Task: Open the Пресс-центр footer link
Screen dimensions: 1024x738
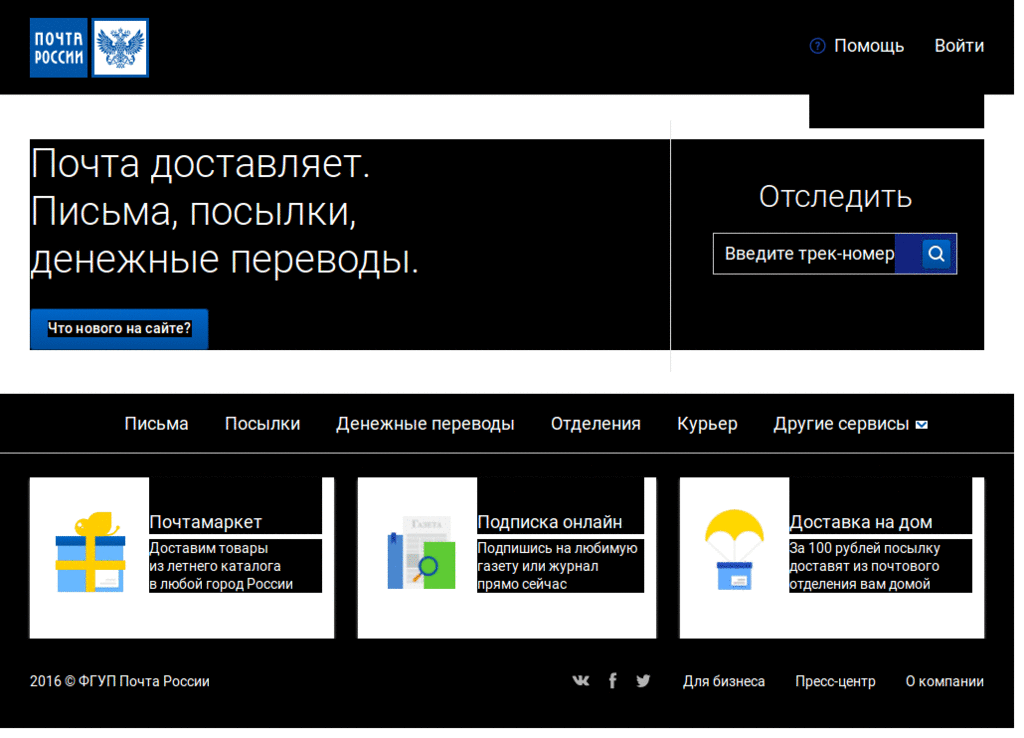Action: [835, 681]
